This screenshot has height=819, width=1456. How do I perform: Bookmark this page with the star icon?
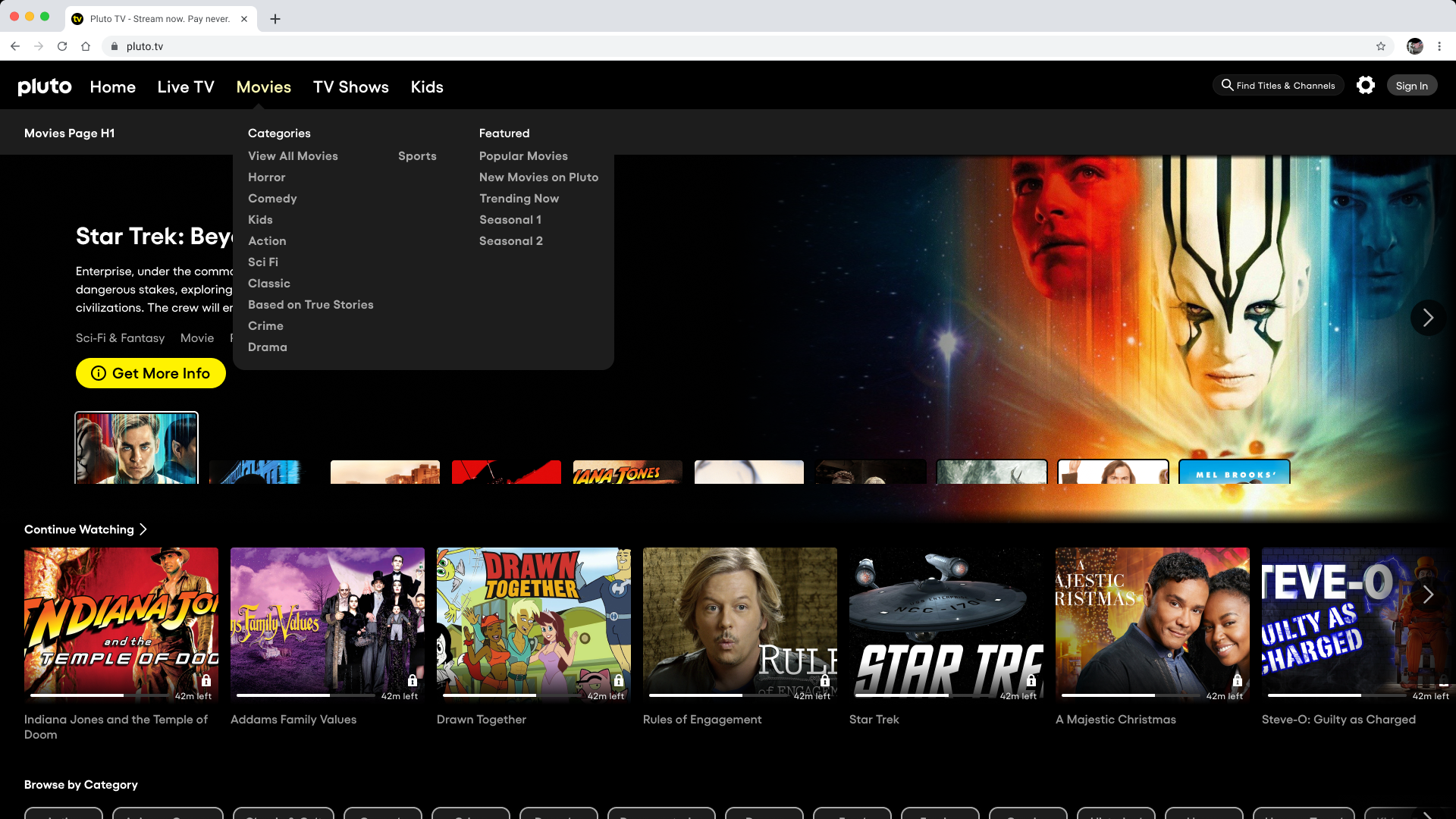[x=1381, y=46]
